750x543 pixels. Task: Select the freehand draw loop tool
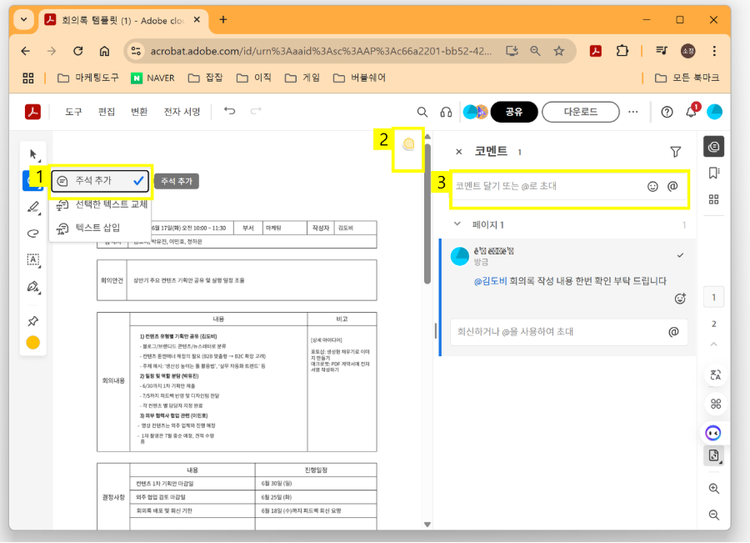[33, 233]
